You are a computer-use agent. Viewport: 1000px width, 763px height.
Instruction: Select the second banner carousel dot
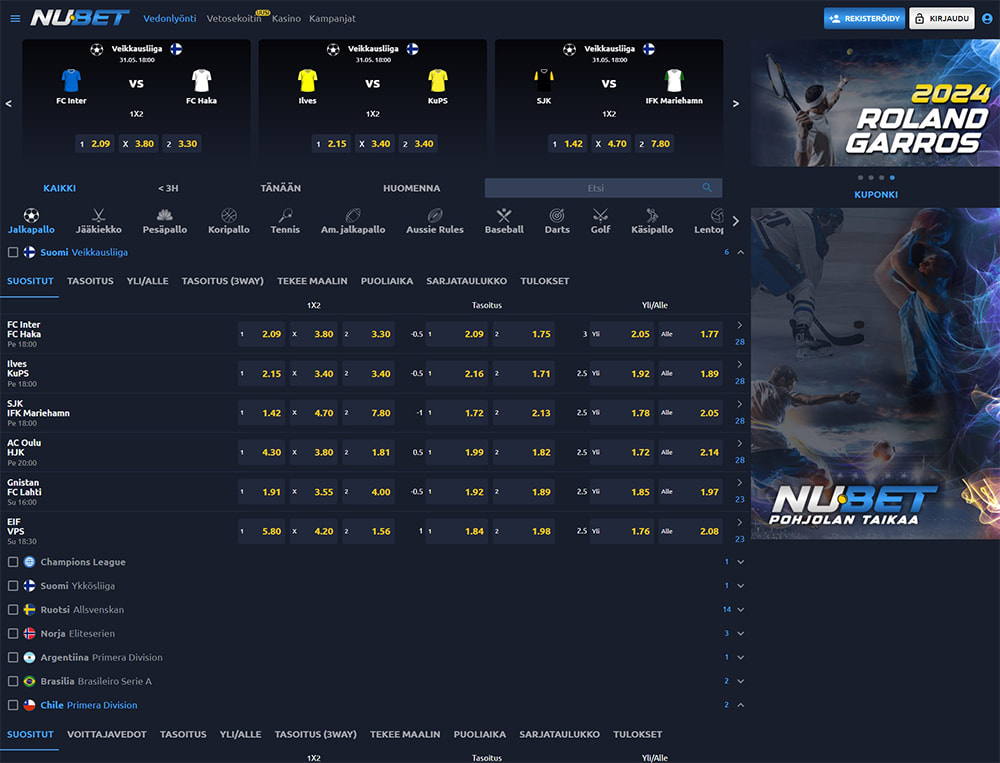(x=871, y=177)
